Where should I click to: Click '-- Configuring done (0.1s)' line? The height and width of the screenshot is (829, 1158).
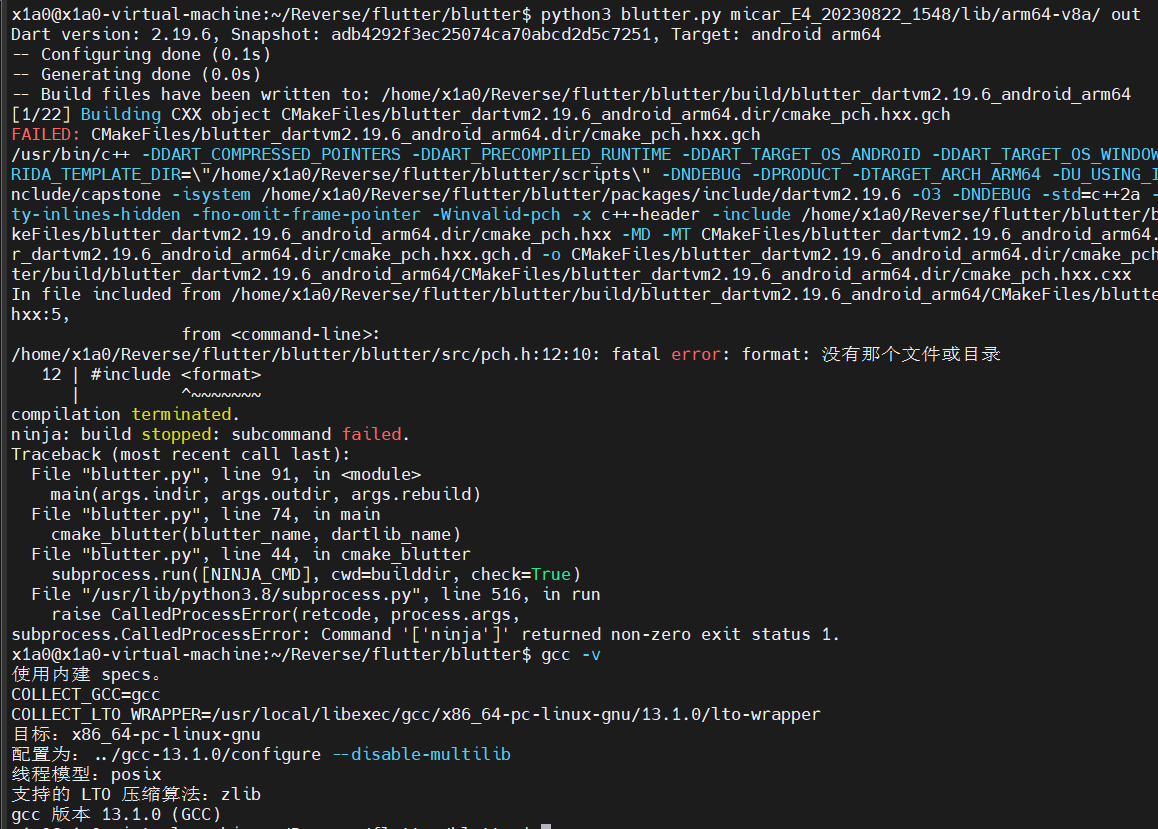(x=141, y=55)
